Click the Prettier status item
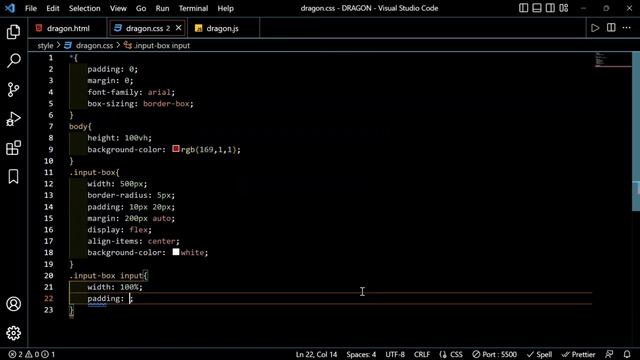The width and height of the screenshot is (640, 360). pos(578,354)
